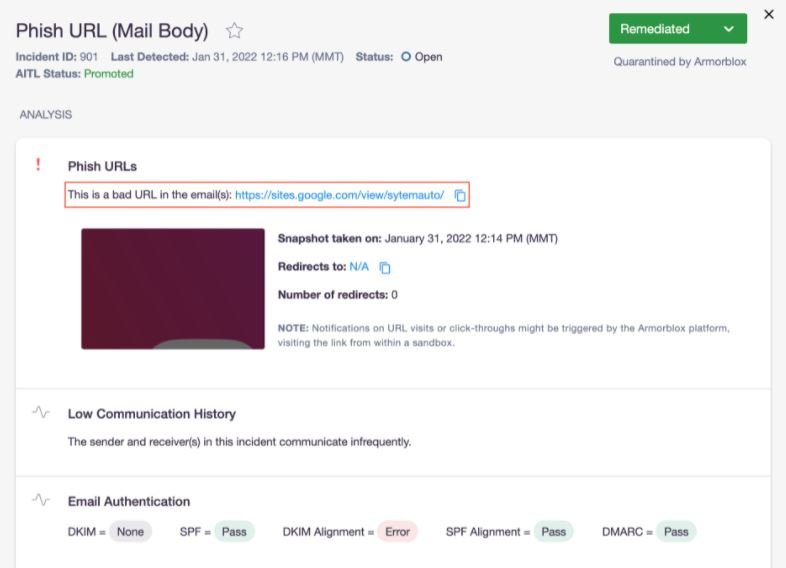Image resolution: width=786 pixels, height=568 pixels.
Task: Open the URL snapshot thumbnail
Action: coord(173,289)
